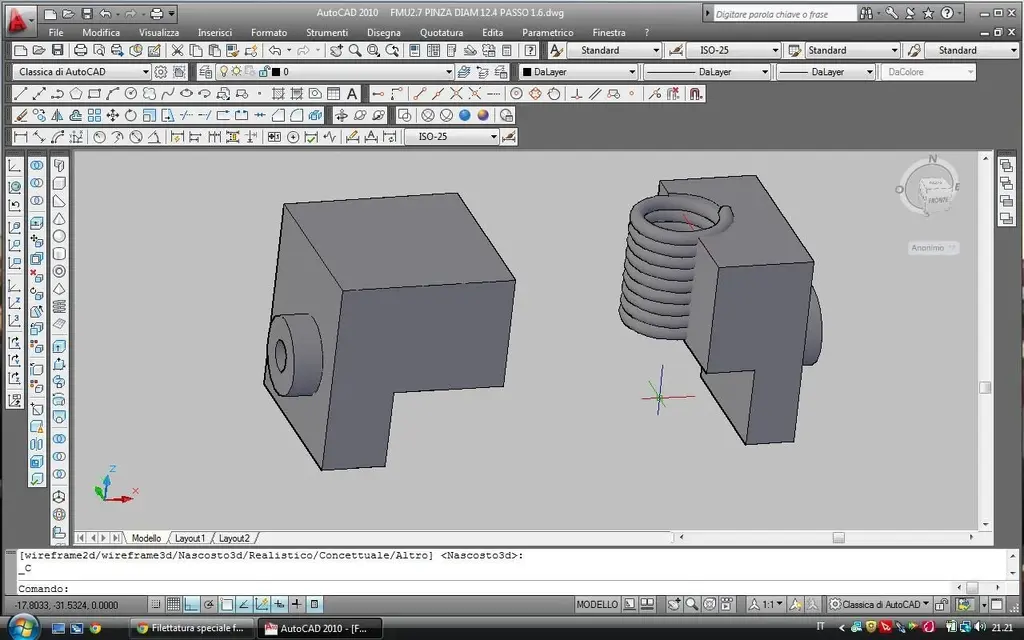Select the Array tool
This screenshot has width=1024, height=640.
(x=94, y=116)
